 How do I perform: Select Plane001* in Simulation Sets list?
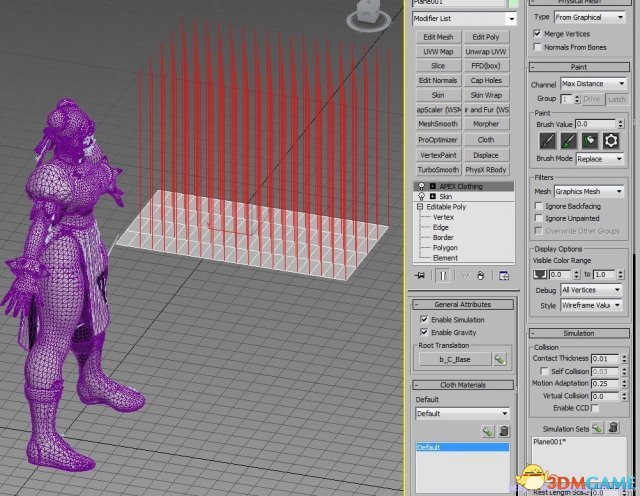(549, 441)
